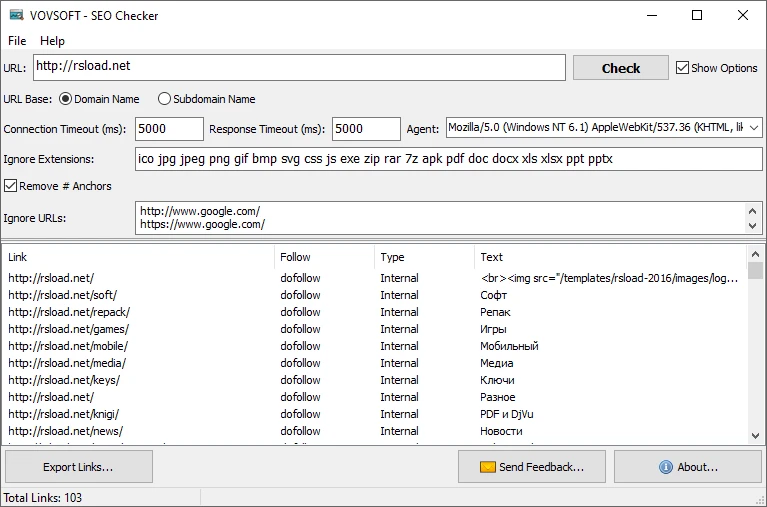The image size is (767, 507).
Task: Click the Export Links button
Action: pos(78,467)
